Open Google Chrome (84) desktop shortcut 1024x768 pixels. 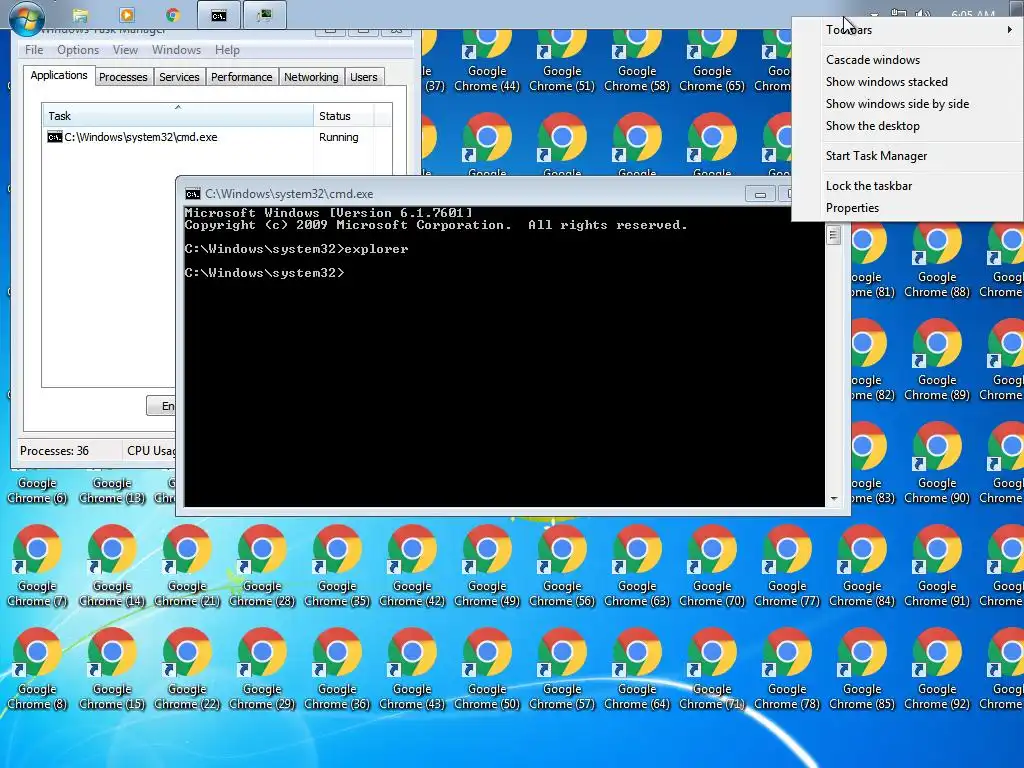point(862,566)
